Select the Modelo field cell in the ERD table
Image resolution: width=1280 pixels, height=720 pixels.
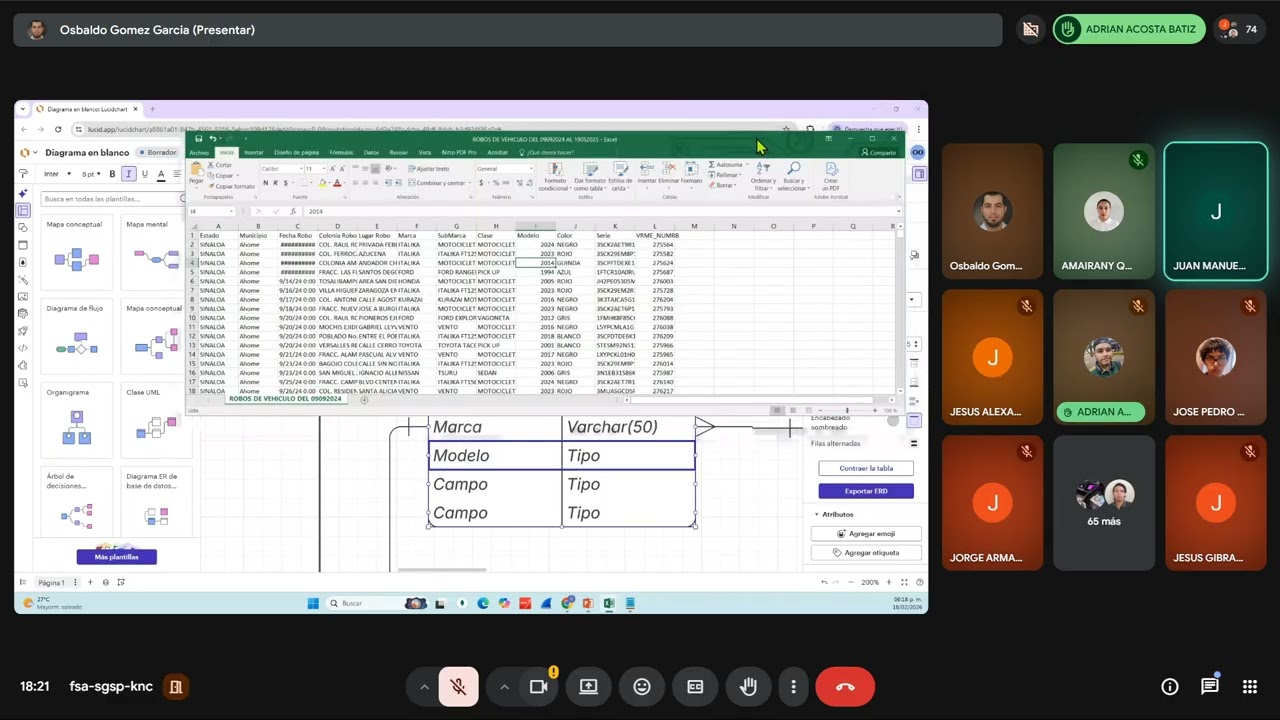[495, 456]
